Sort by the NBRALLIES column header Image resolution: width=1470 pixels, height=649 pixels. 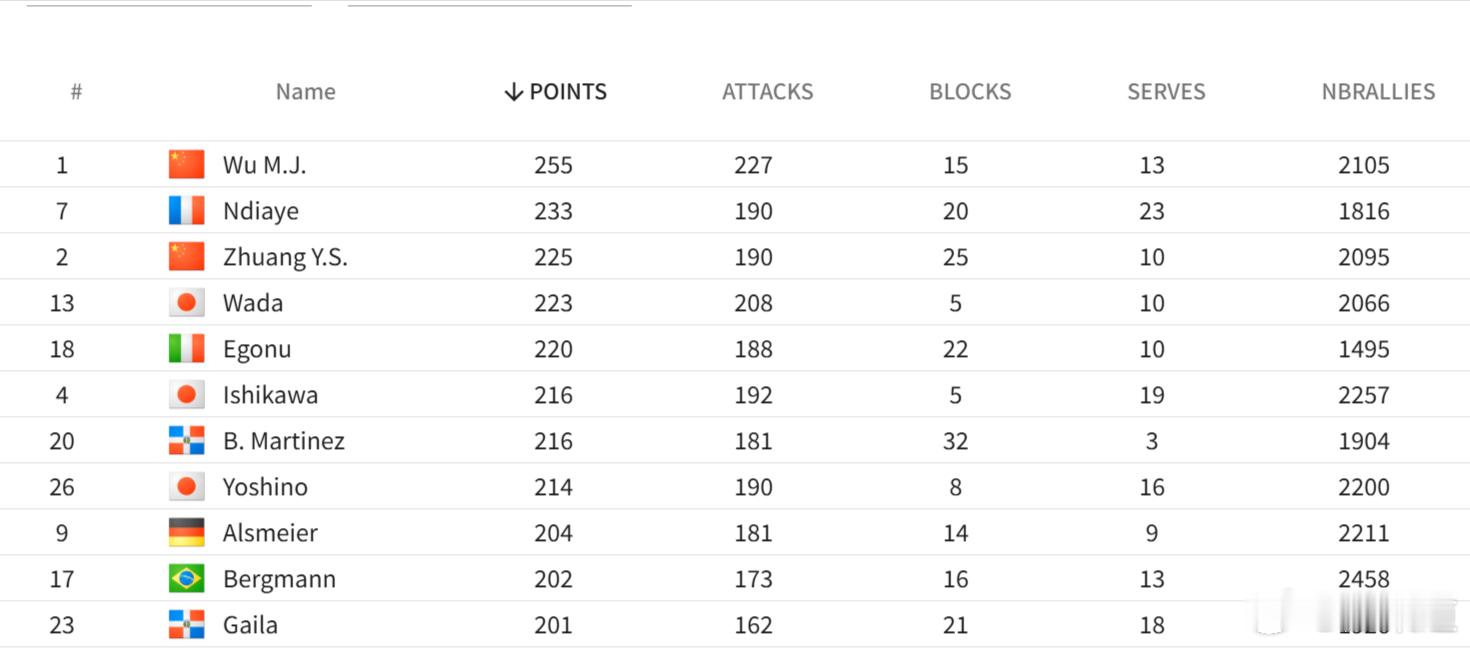tap(1378, 92)
